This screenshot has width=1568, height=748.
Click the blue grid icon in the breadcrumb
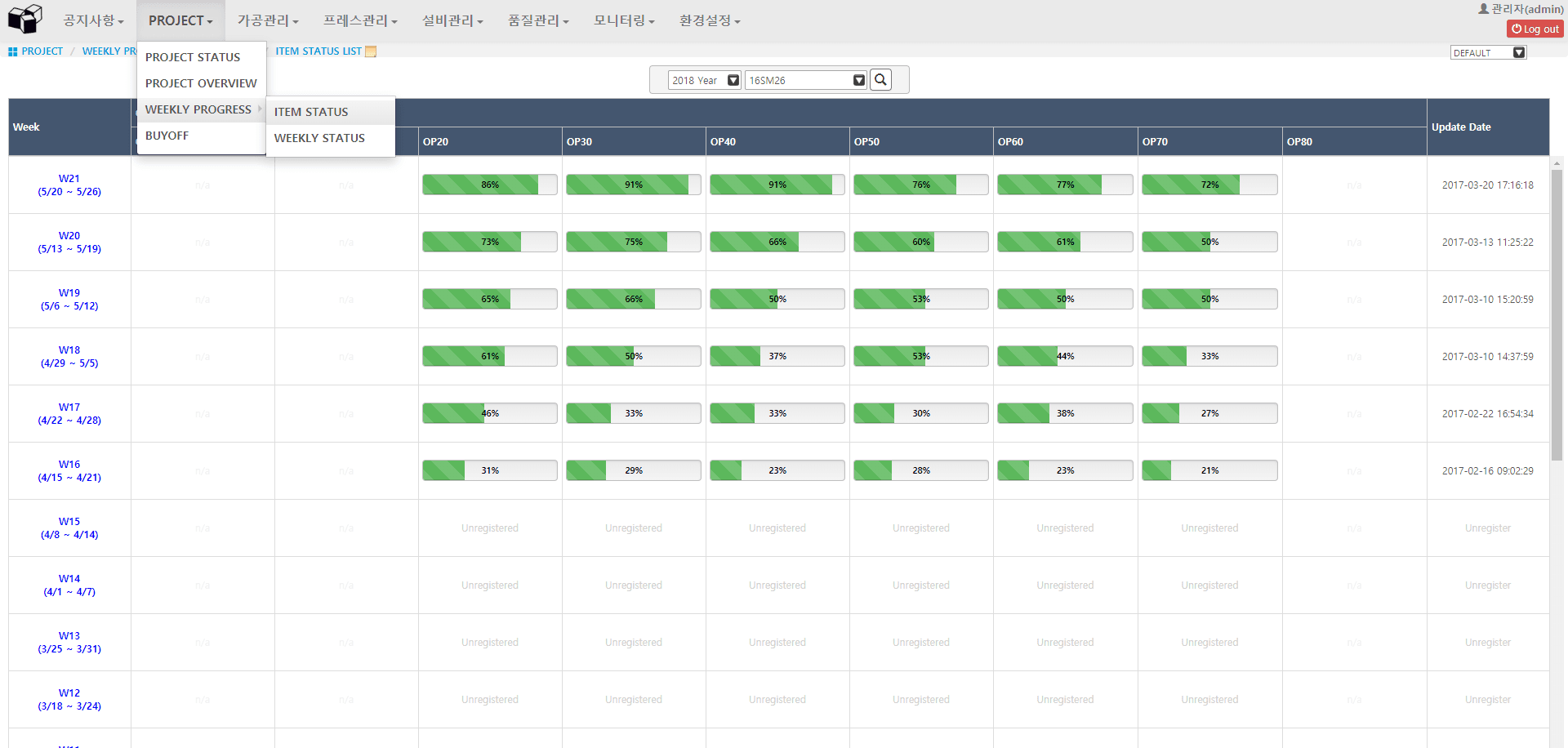pos(13,51)
